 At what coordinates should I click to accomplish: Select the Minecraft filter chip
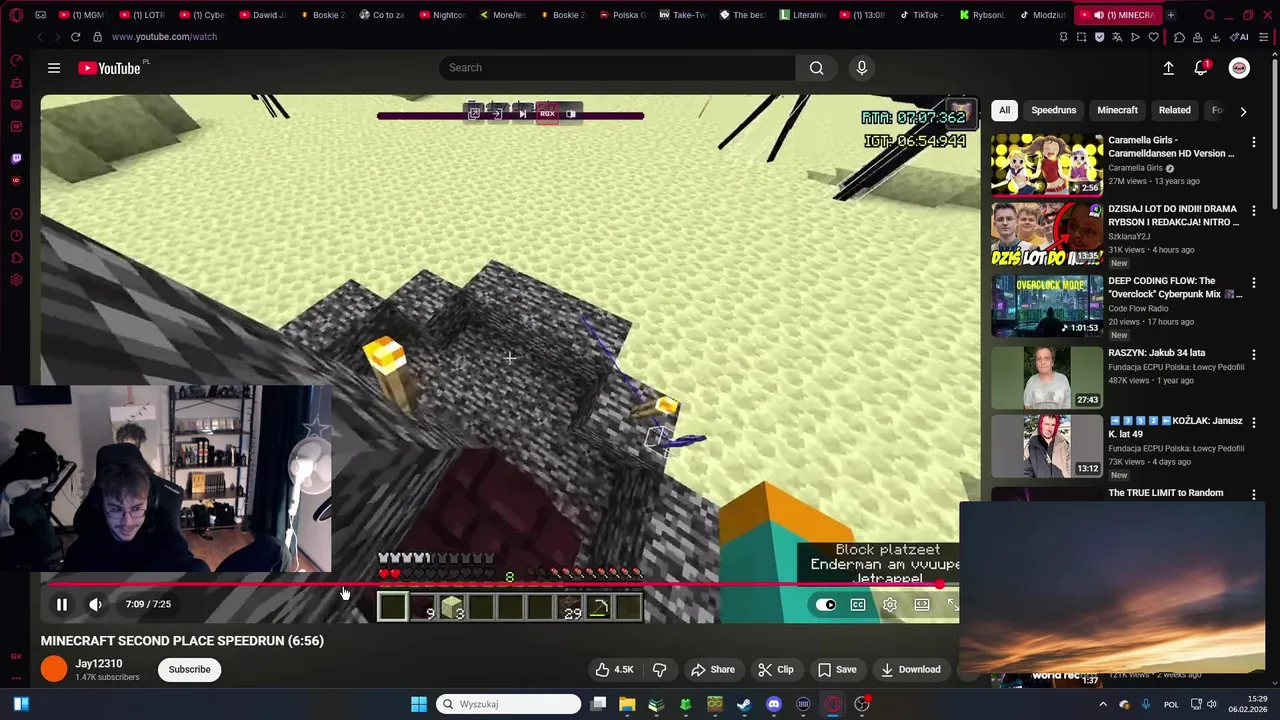click(x=1117, y=110)
